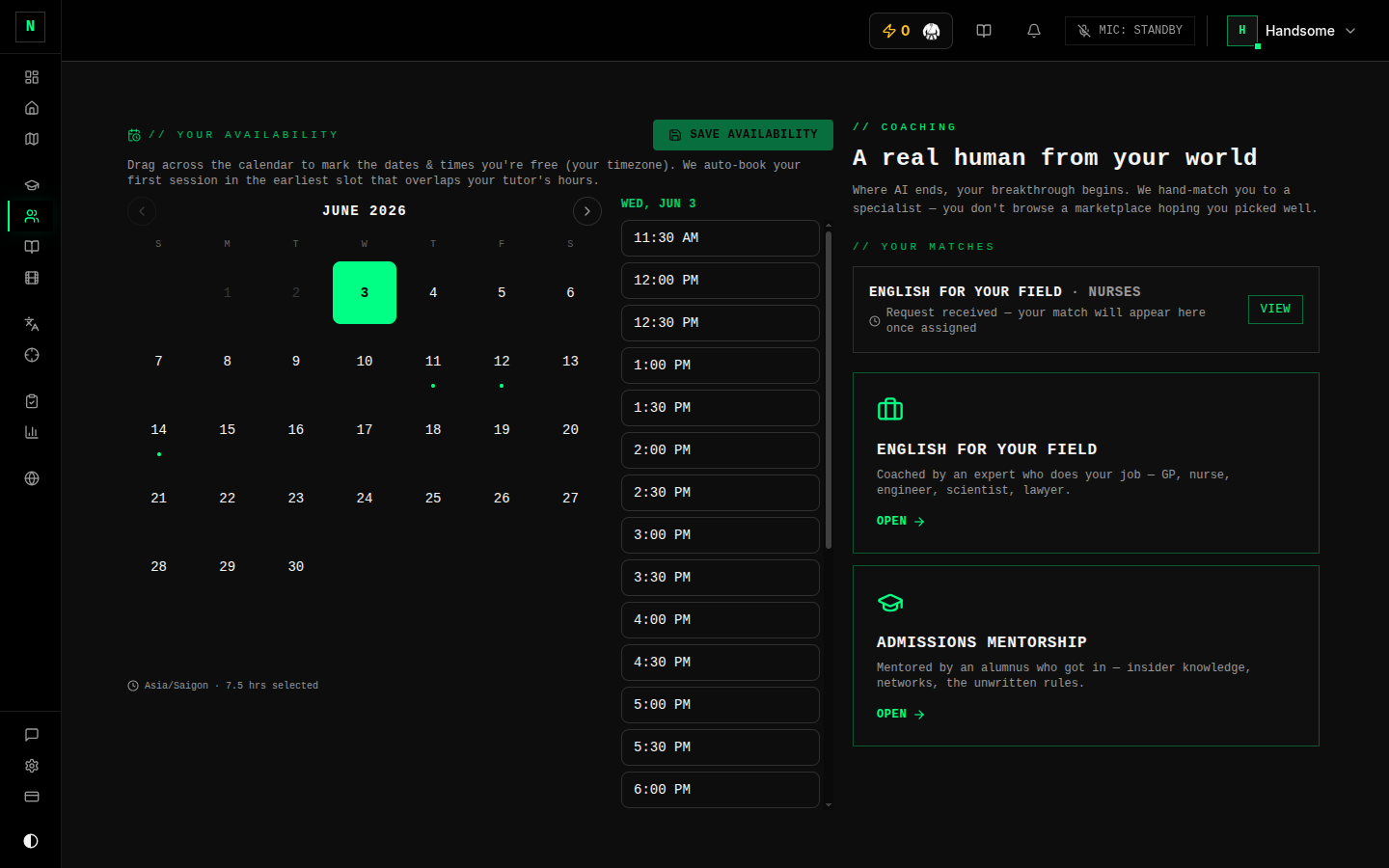
Task: Toggle the 5:00 PM time slot
Action: tap(721, 705)
